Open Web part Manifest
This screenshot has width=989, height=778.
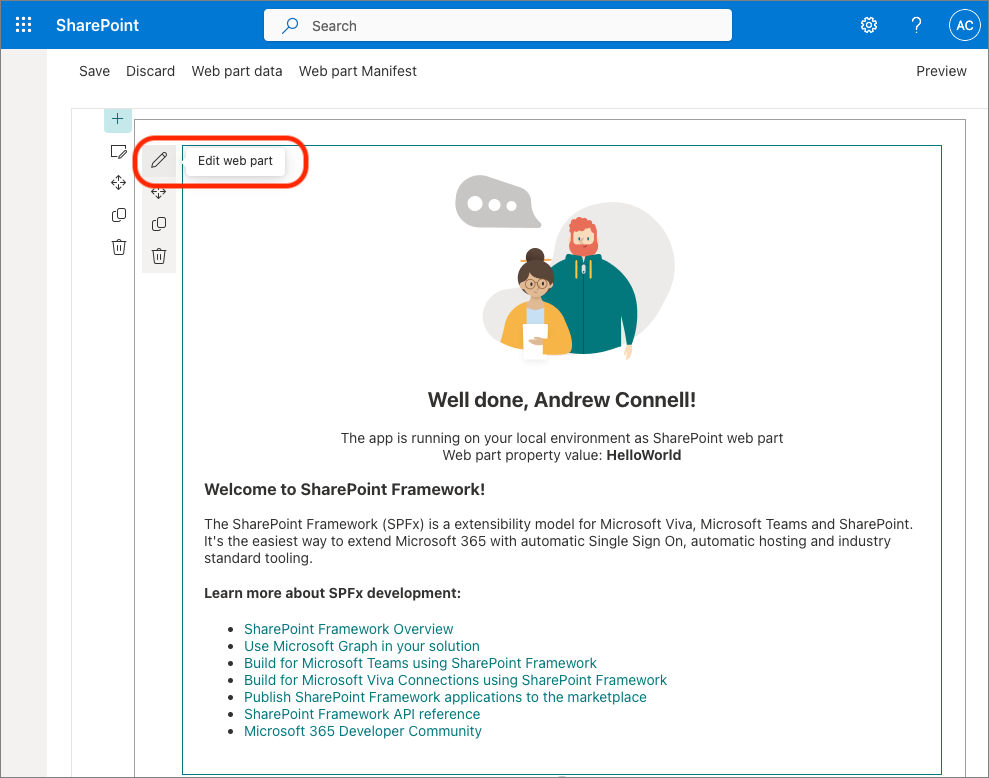(x=358, y=71)
